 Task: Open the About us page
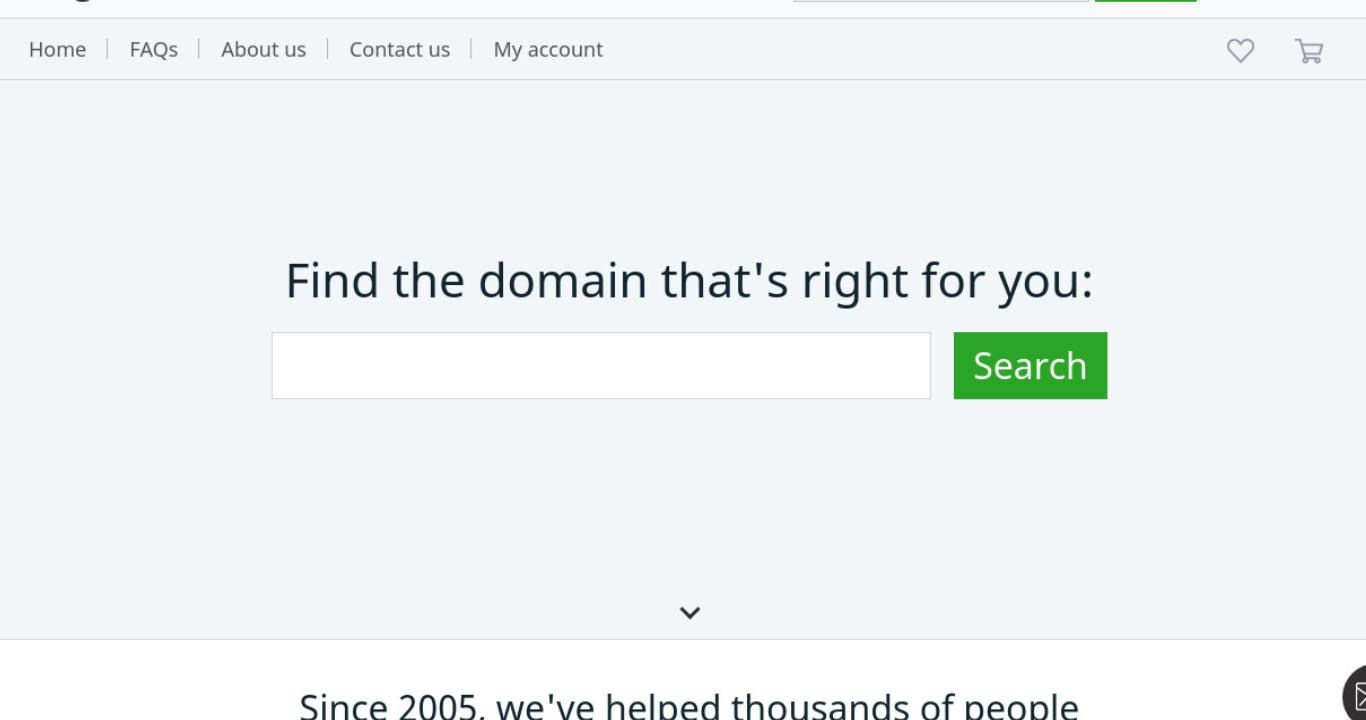264,49
